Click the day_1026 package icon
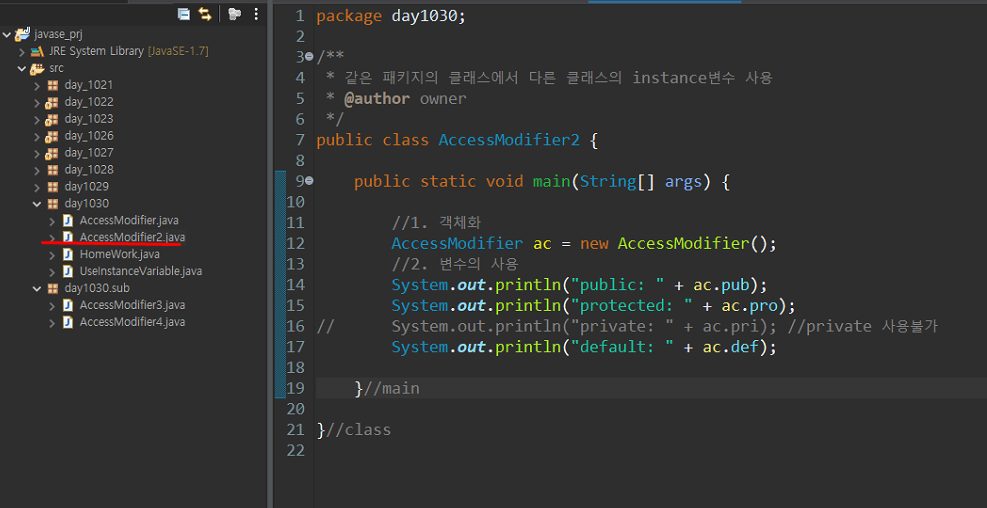 52,136
